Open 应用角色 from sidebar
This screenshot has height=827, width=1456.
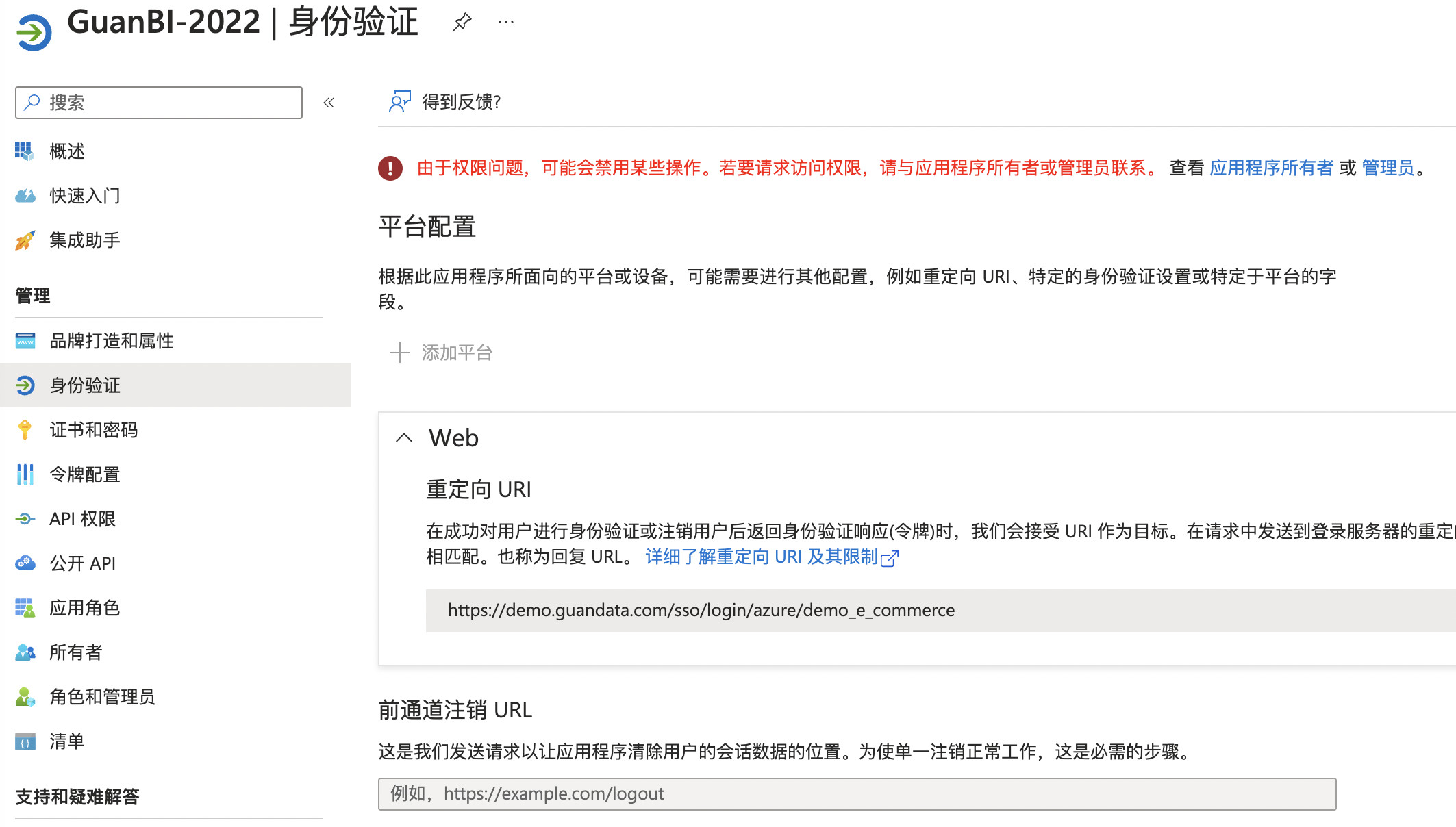85,608
